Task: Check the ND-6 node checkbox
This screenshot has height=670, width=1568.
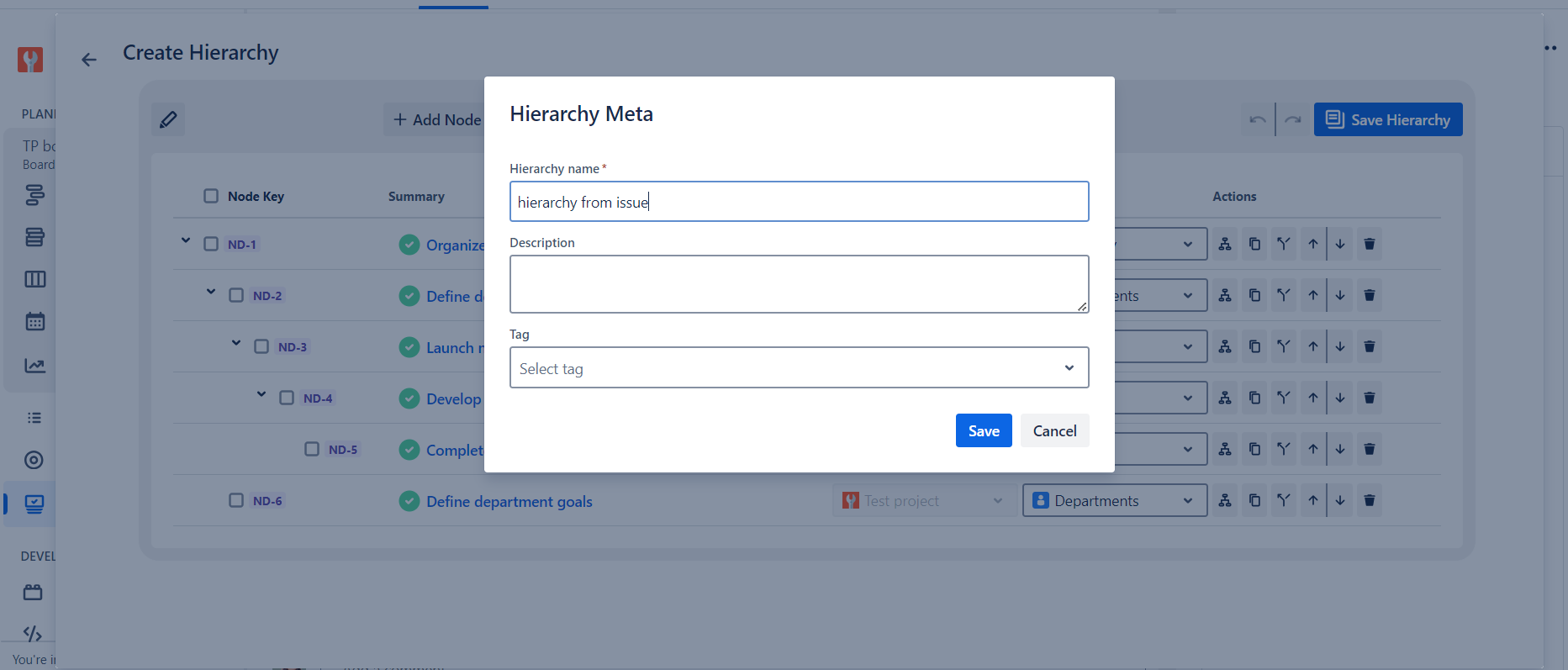Action: click(x=236, y=500)
